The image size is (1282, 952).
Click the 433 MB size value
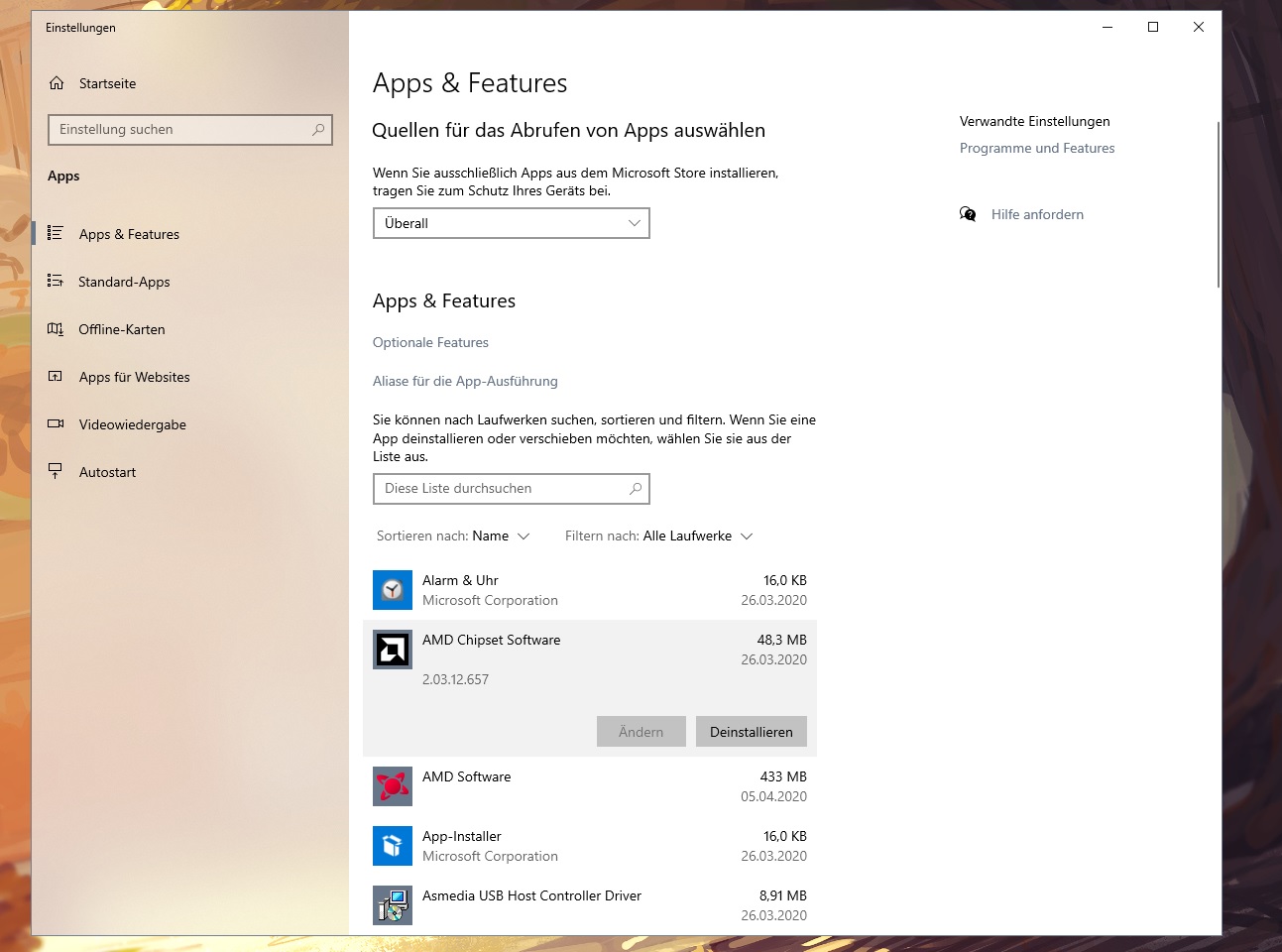pos(783,776)
